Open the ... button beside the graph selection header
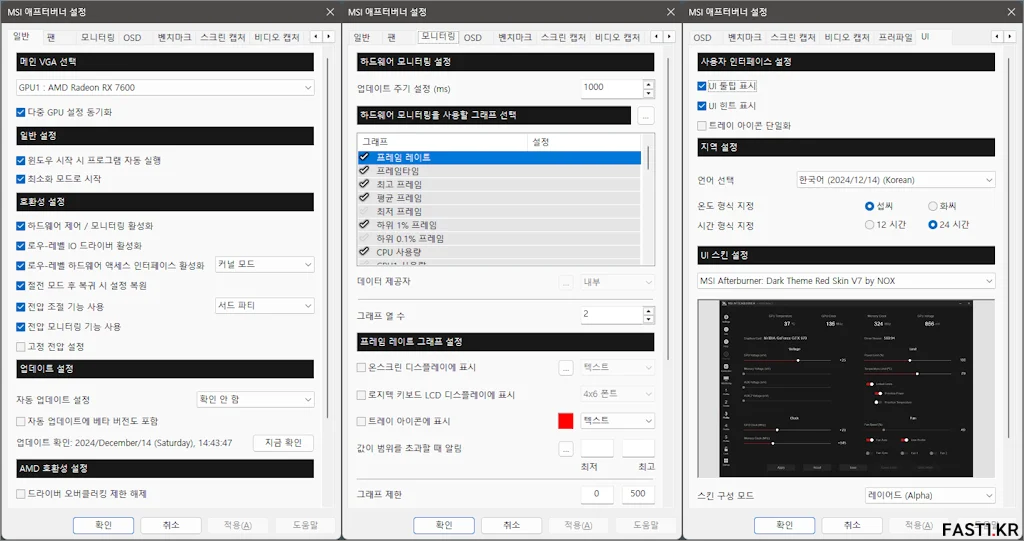Viewport: 1024px width, 541px height. click(645, 116)
